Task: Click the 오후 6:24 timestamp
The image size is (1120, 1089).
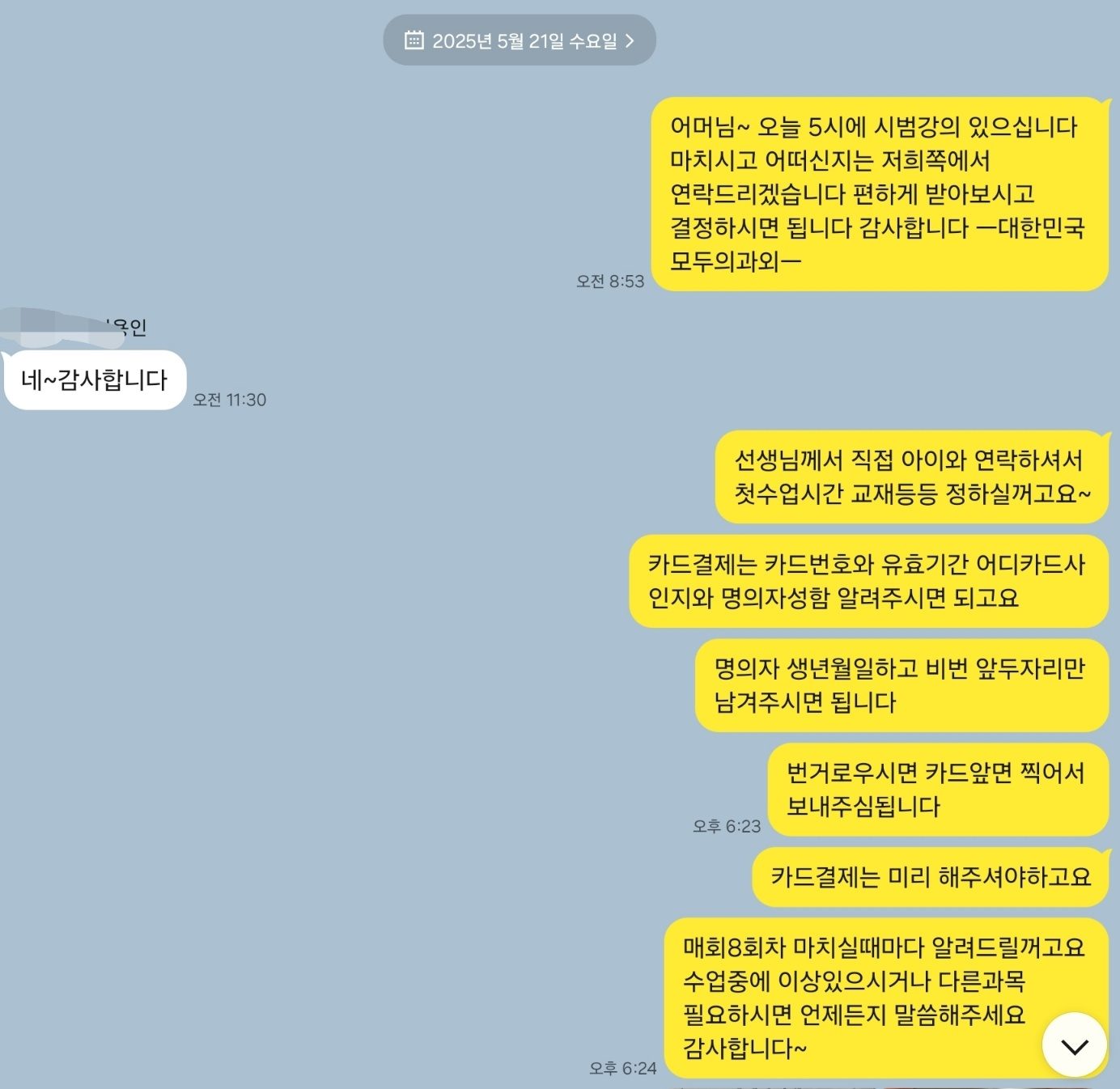Action: point(623,1068)
